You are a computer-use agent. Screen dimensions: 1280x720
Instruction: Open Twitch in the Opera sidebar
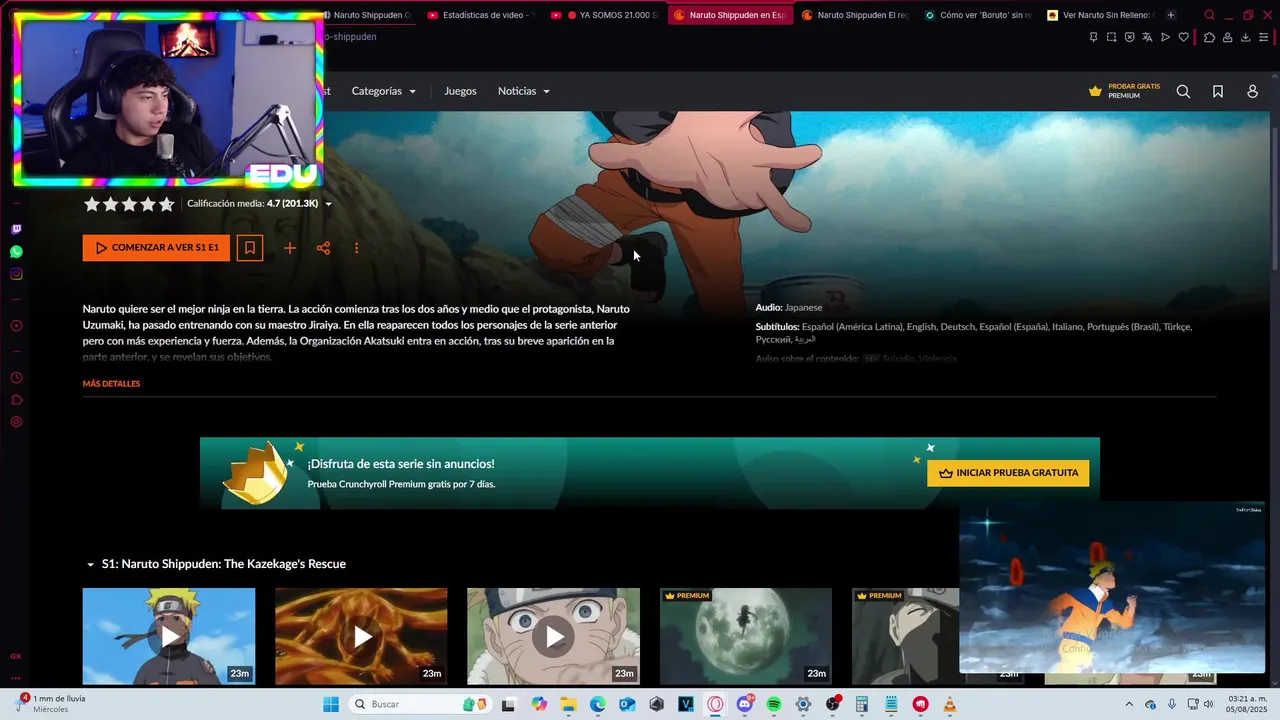tap(16, 229)
